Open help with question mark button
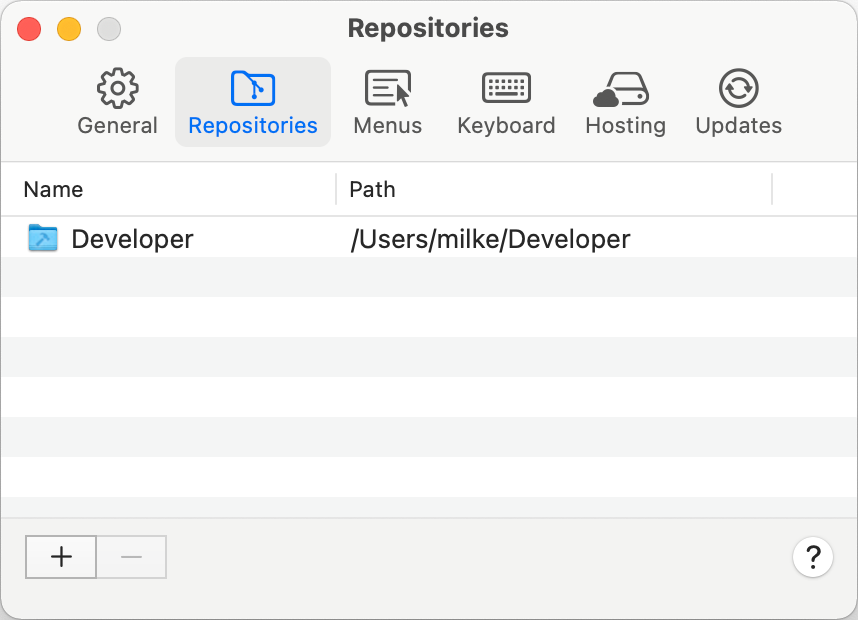Viewport: 858px width, 620px height. pos(812,557)
